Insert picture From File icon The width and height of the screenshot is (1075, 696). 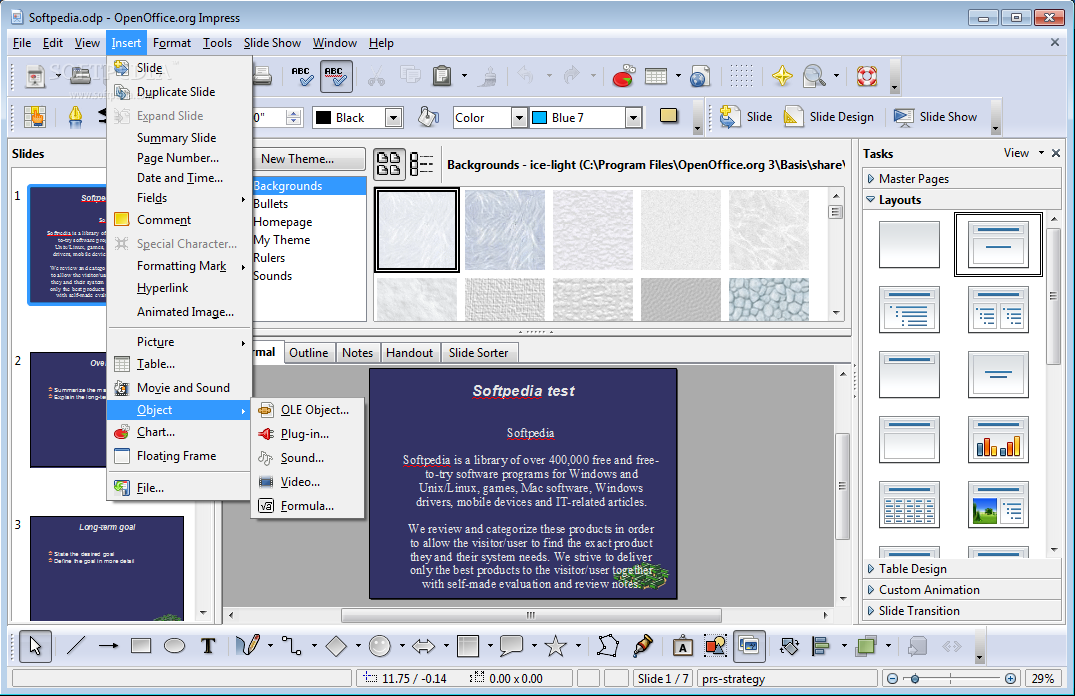(715, 646)
